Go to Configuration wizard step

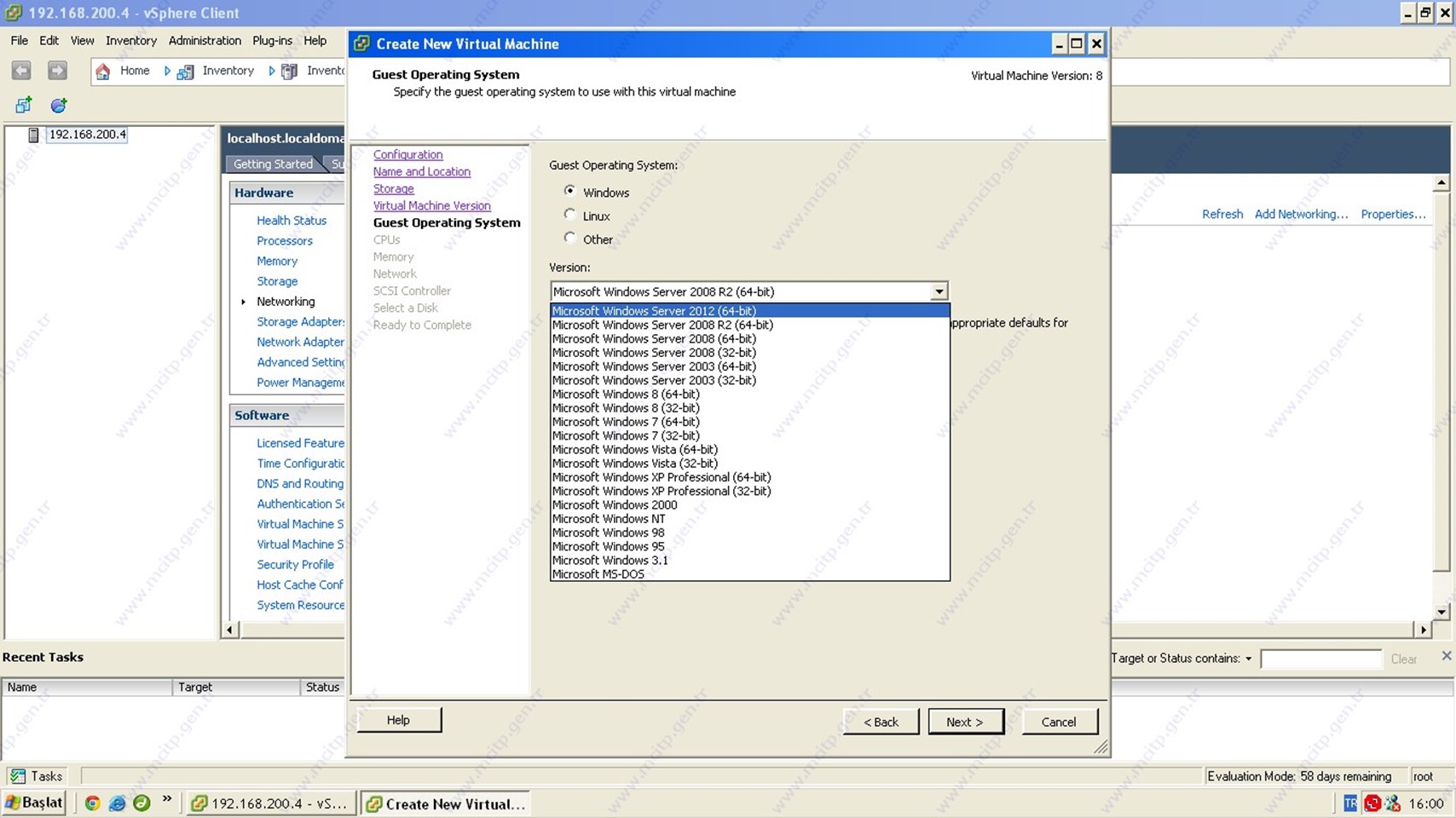click(x=407, y=154)
